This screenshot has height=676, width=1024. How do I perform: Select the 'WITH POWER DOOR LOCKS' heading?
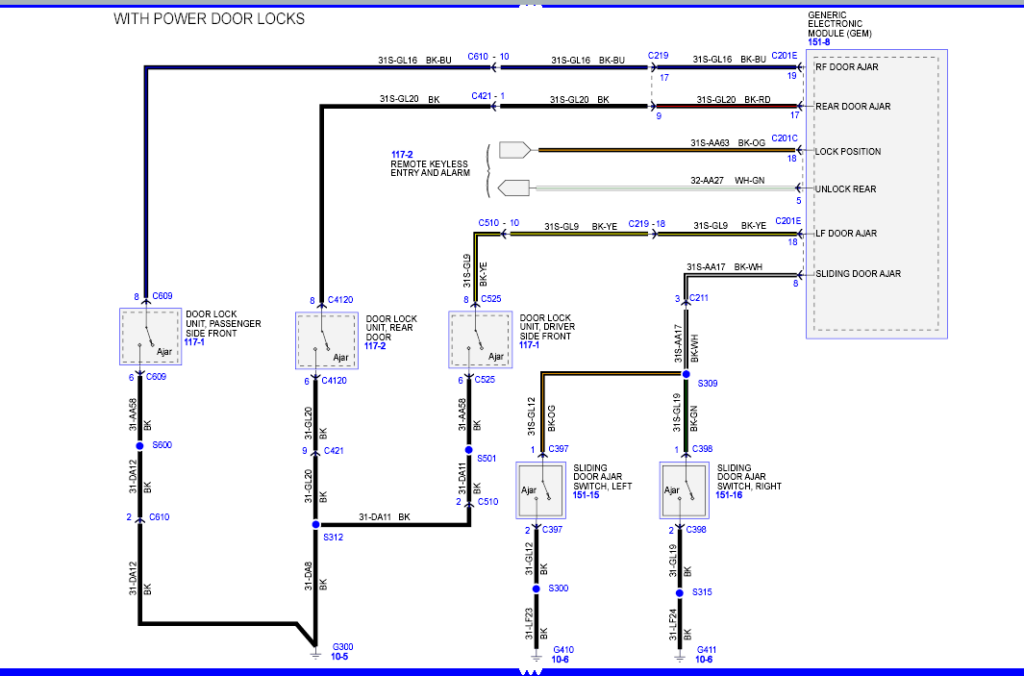coord(209,19)
